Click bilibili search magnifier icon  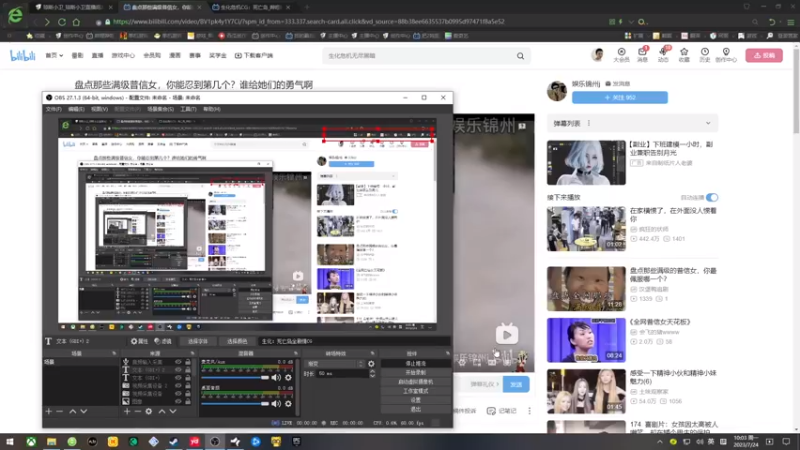tap(520, 56)
